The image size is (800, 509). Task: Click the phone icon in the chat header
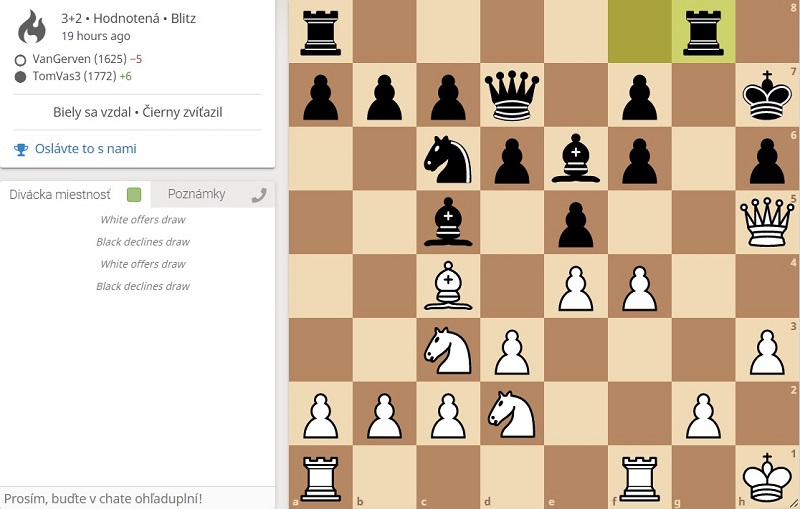click(259, 195)
